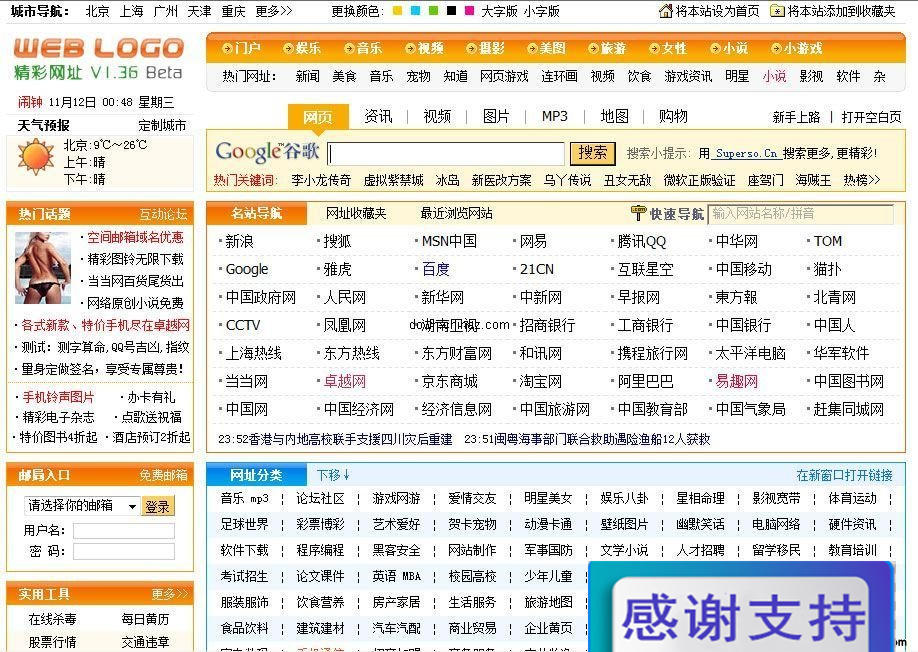The width and height of the screenshot is (918, 652).
Task: Open hot keyword 李小龙传奇
Action: (x=321, y=180)
